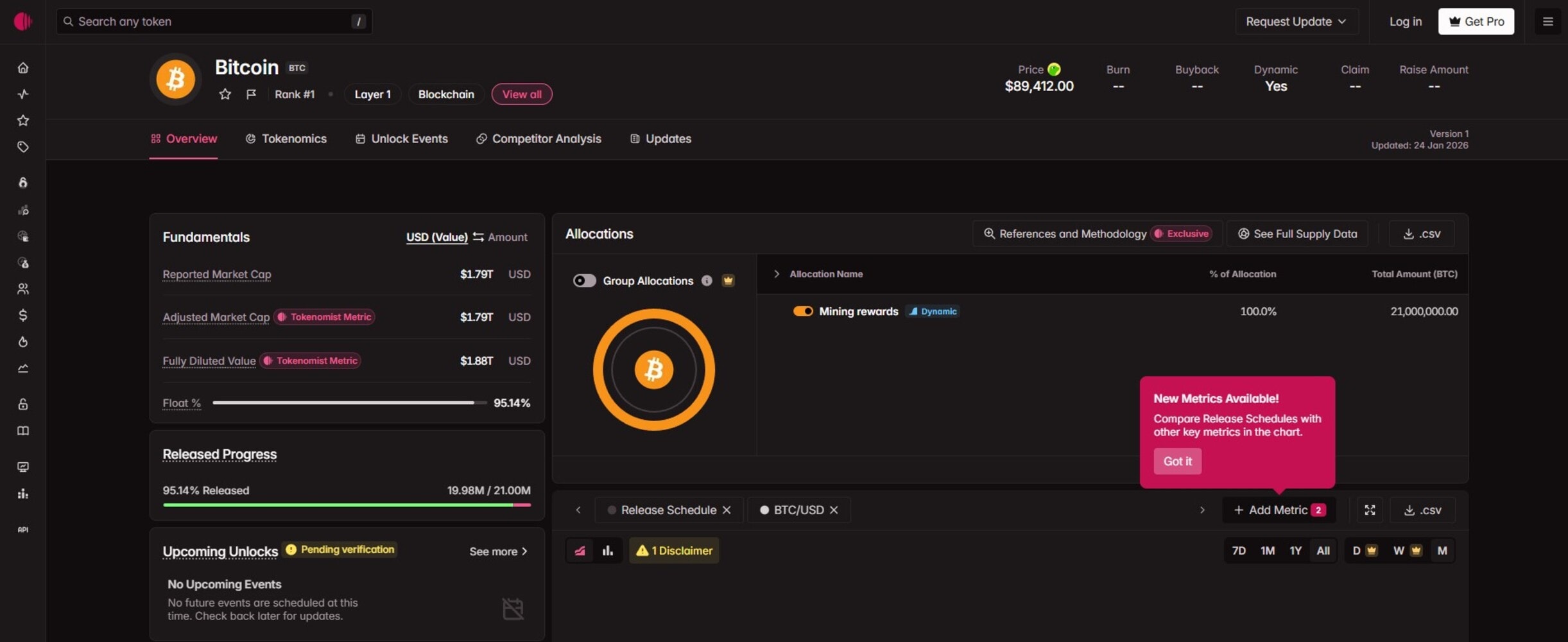
Task: Open the dollar sign sidebar icon
Action: 23,315
